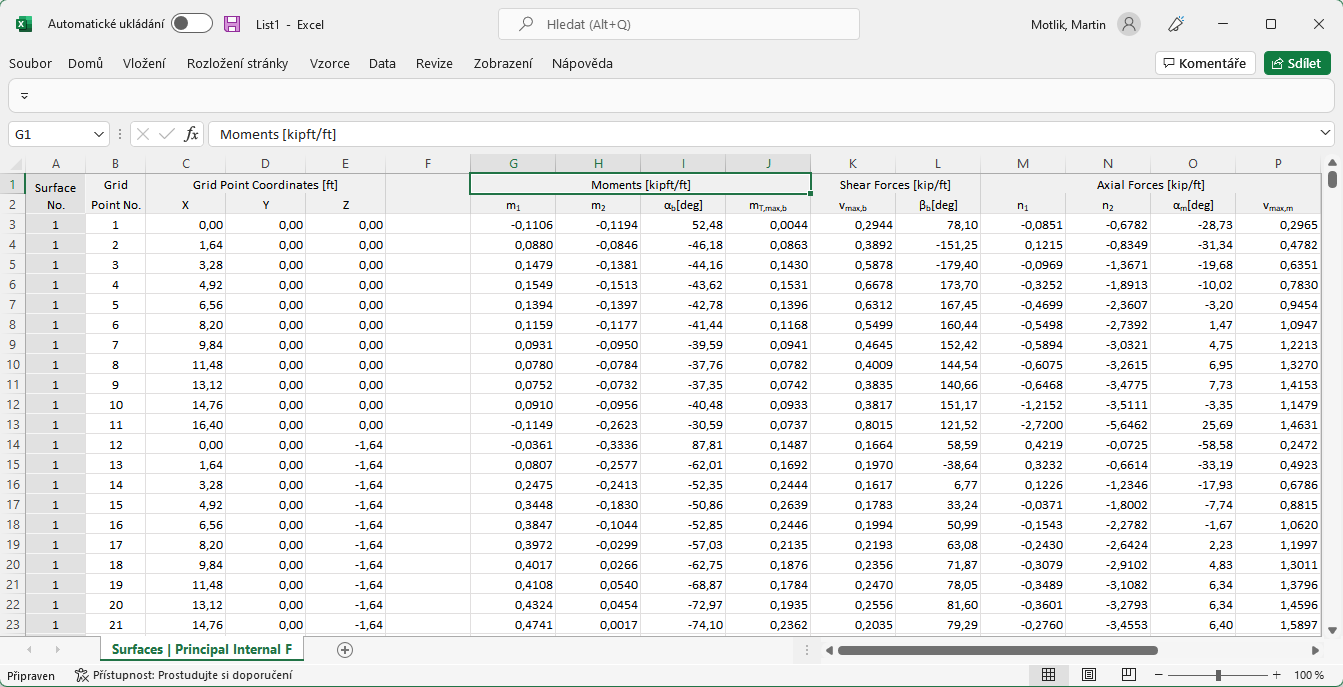Image resolution: width=1343 pixels, height=687 pixels.
Task: Expand the ribbon display options chevron
Action: click(x=25, y=94)
